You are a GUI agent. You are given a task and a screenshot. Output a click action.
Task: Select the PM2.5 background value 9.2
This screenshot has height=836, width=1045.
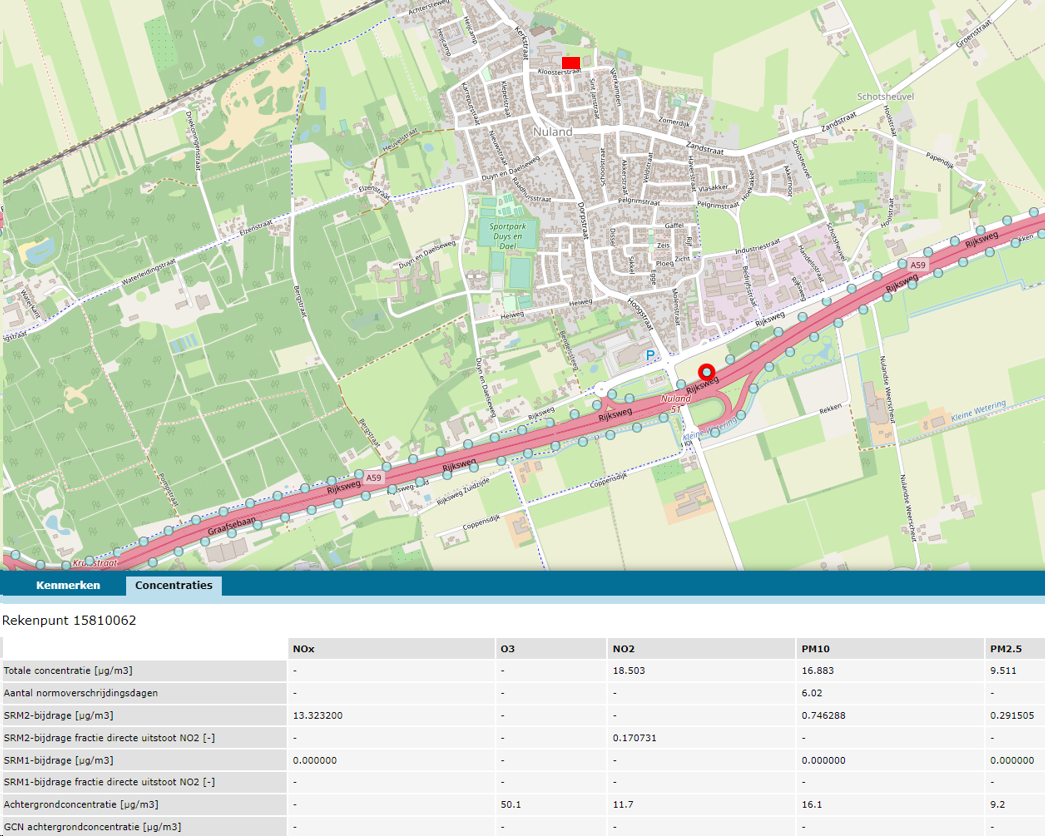tap(998, 805)
